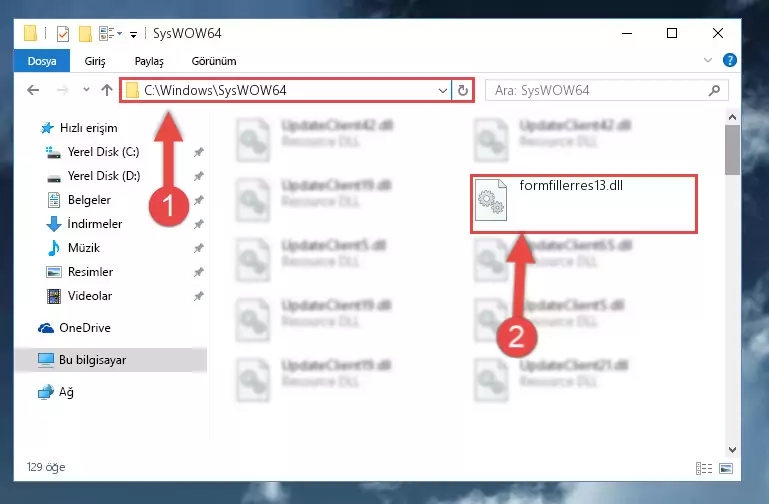This screenshot has height=504, width=769.
Task: Click the address bar path C:\Windows\SysWOW64
Action: pyautogui.click(x=215, y=90)
